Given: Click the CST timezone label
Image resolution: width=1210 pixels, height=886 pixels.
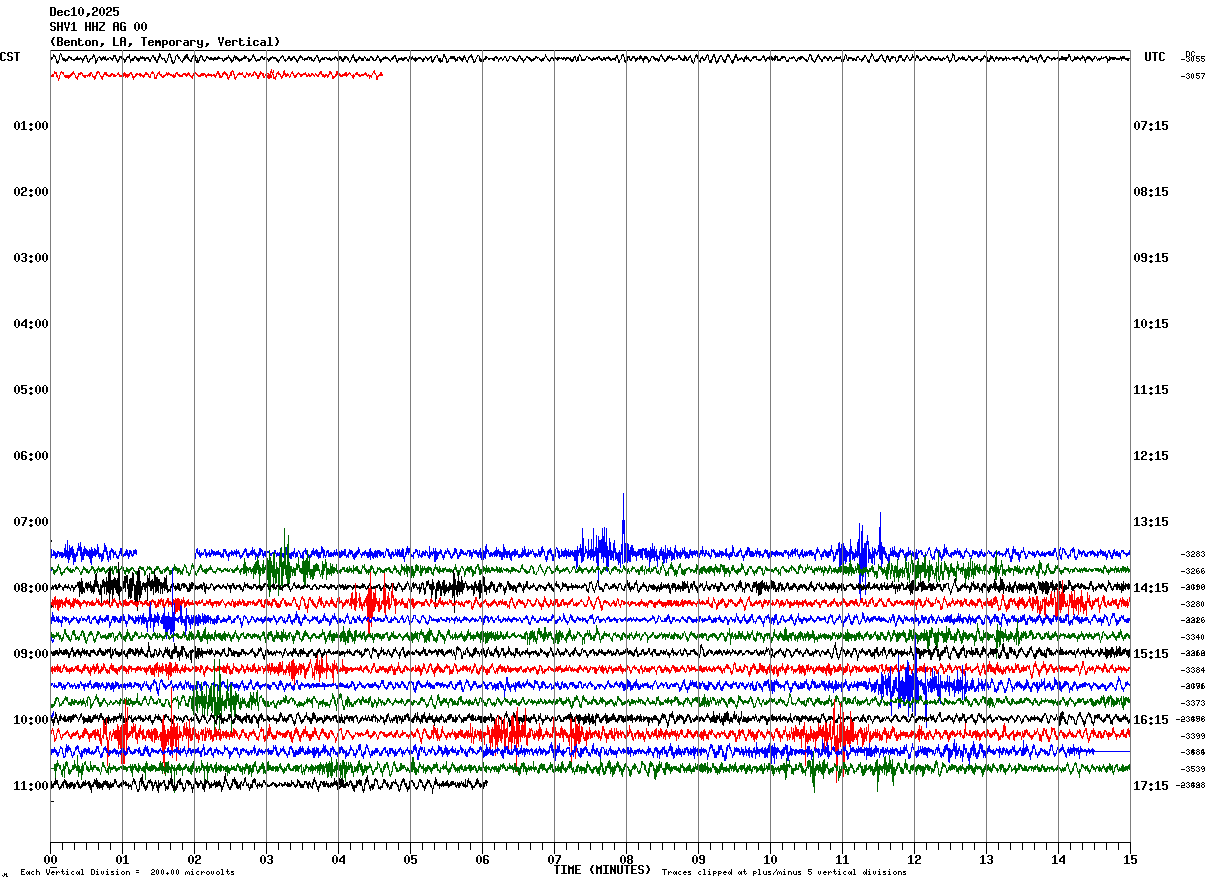Looking at the screenshot, I should pyautogui.click(x=10, y=57).
